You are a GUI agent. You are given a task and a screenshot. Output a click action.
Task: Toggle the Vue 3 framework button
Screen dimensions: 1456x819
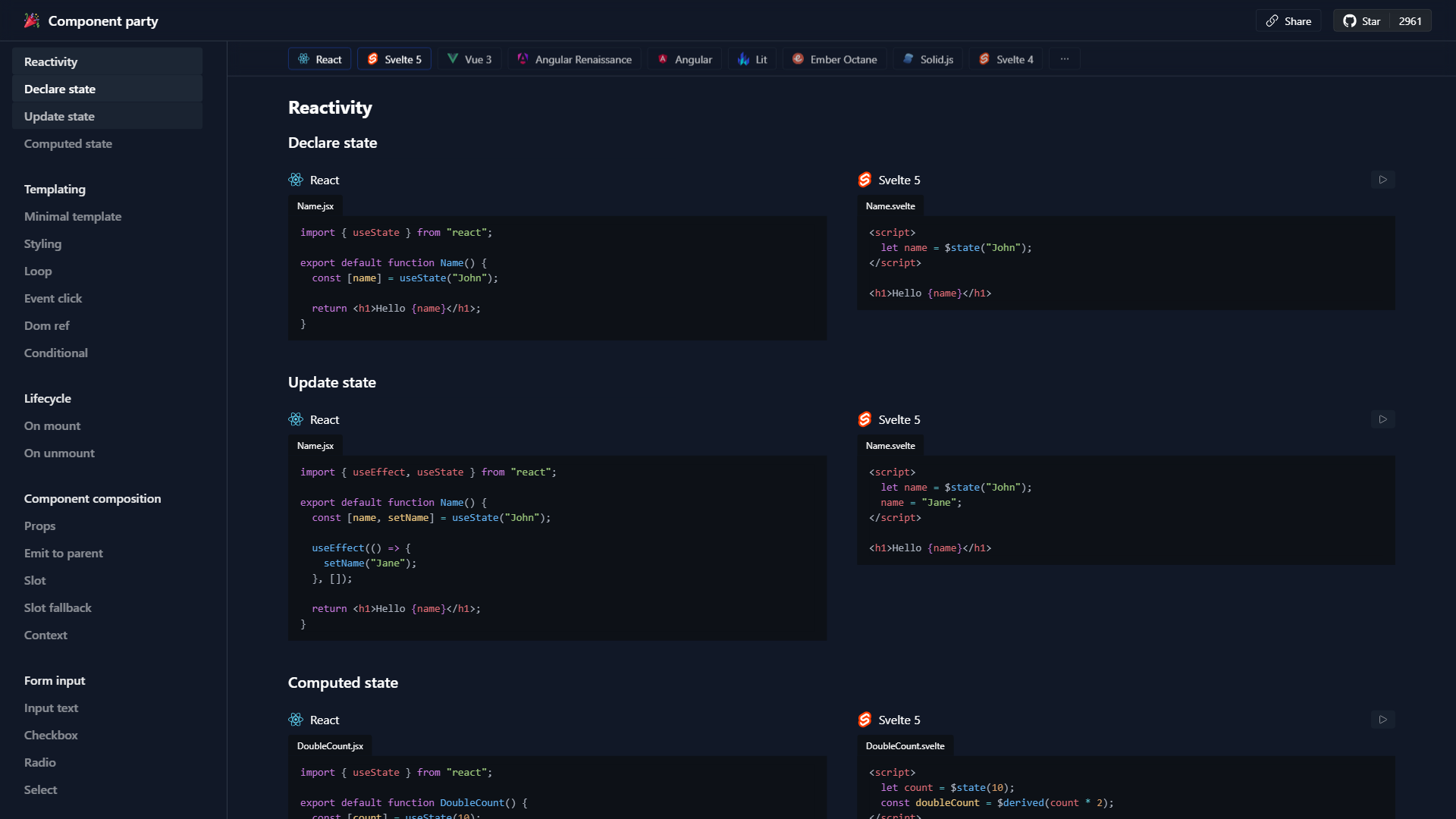click(469, 59)
